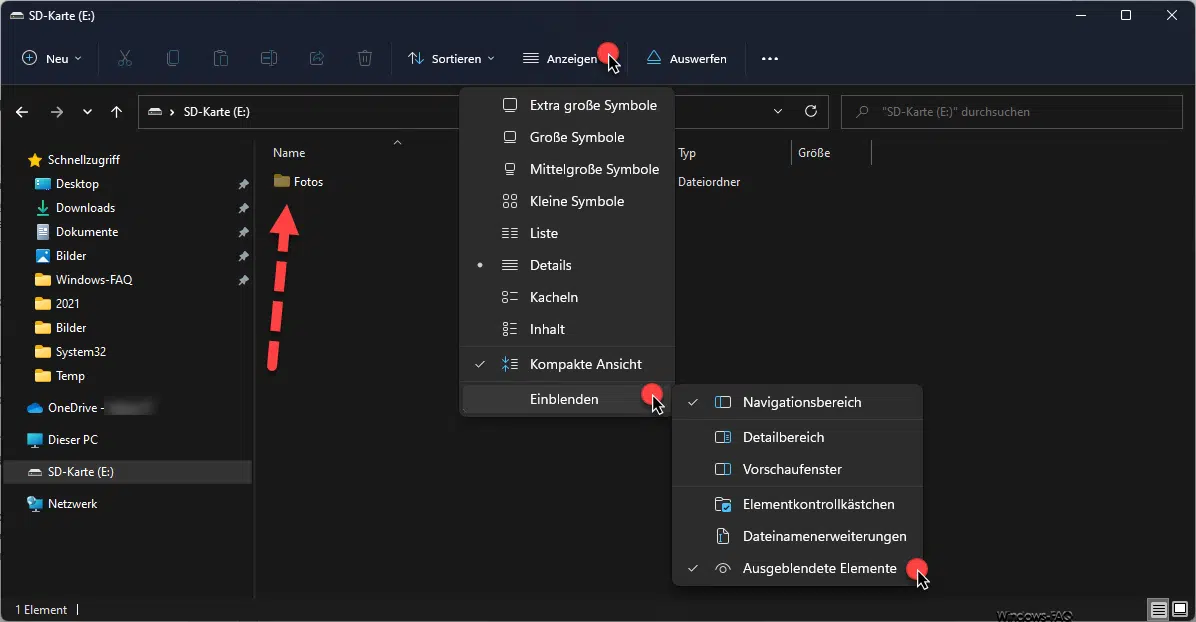Toggle the Detailbereich pane
1196x622 pixels.
[797, 437]
